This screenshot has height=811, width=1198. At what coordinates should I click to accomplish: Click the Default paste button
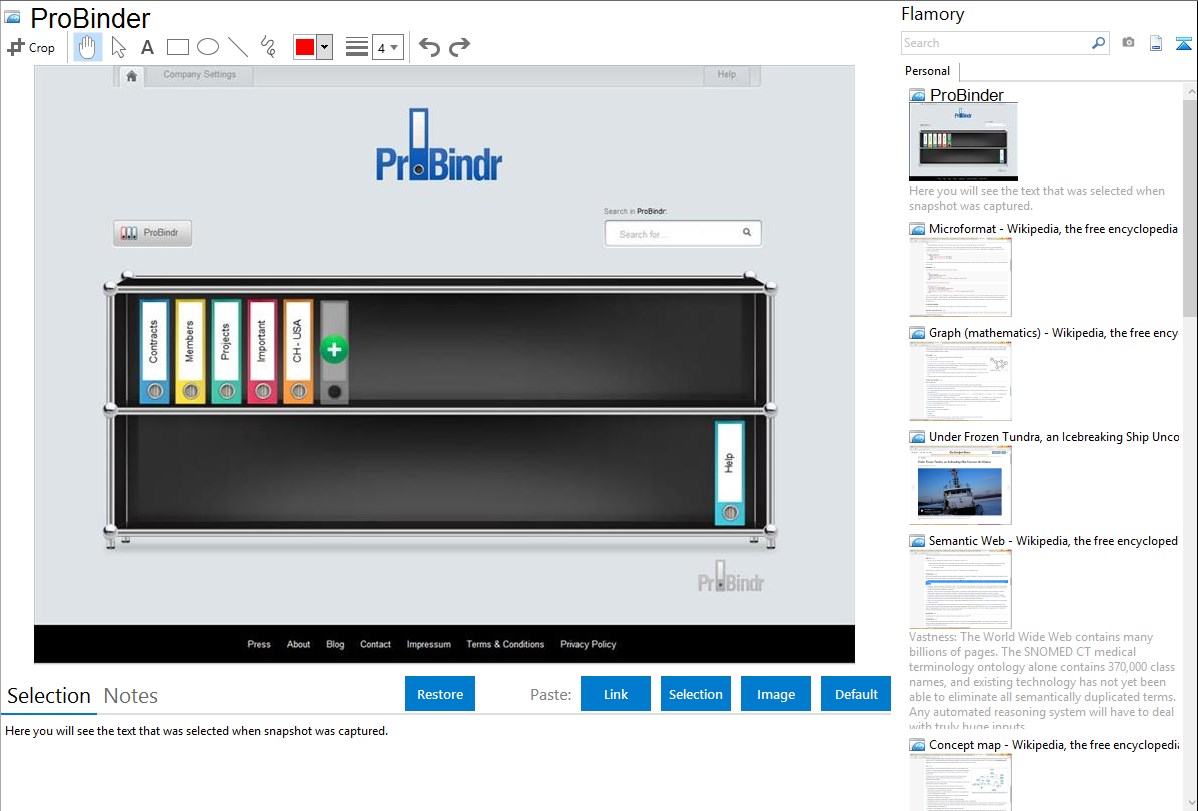tap(856, 694)
